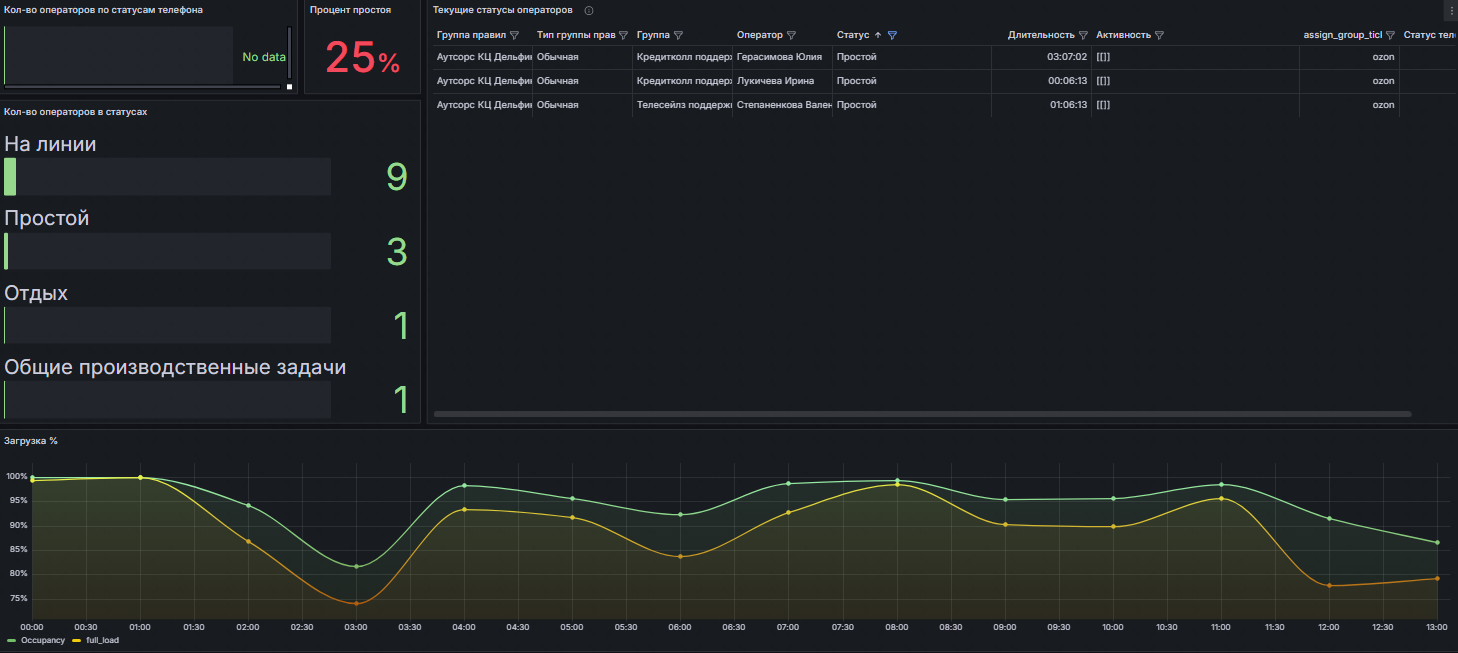This screenshot has height=653, width=1458.
Task: Sort table by Длительность column header
Action: (x=1041, y=35)
